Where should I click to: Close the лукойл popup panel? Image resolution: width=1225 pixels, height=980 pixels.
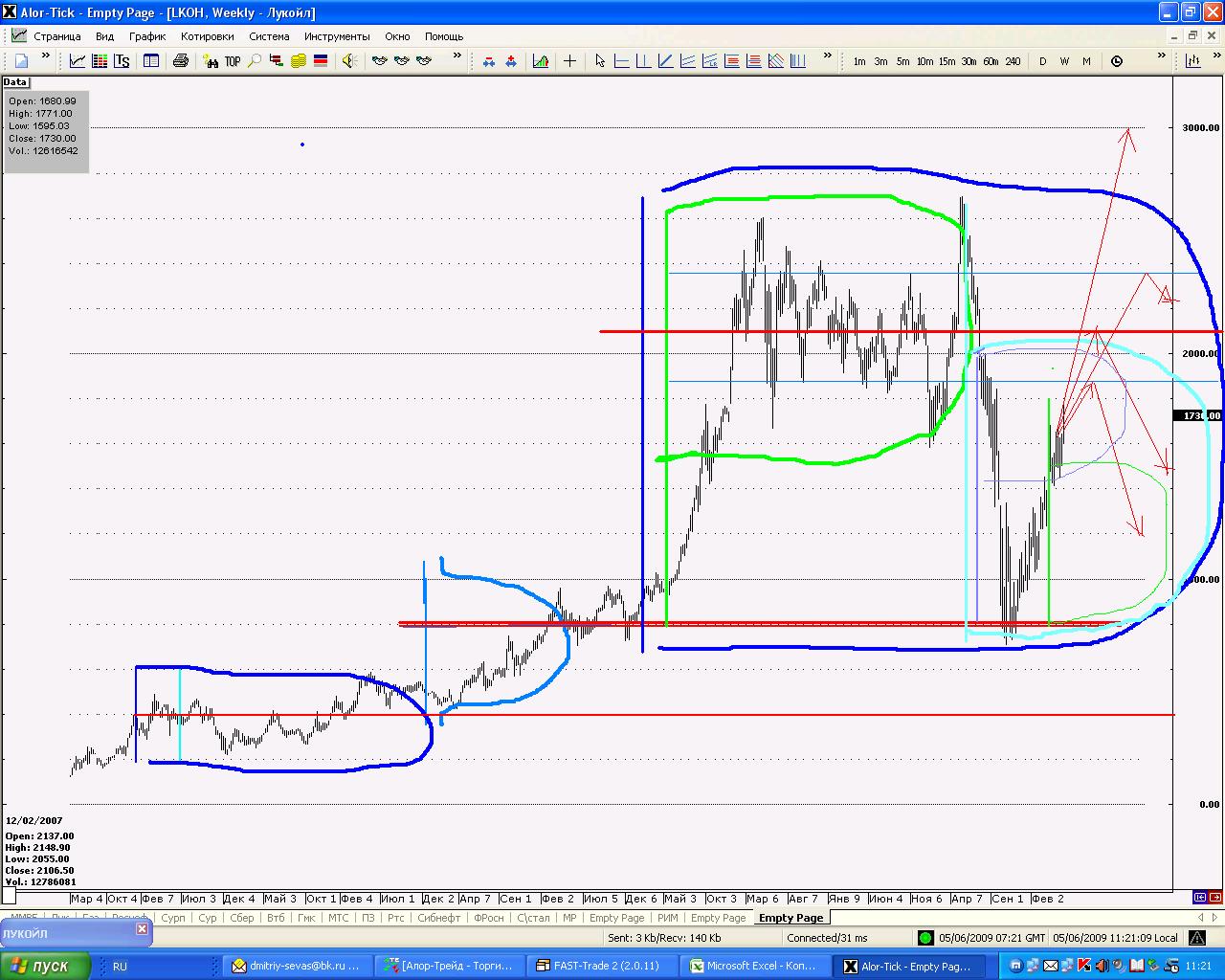tap(142, 929)
